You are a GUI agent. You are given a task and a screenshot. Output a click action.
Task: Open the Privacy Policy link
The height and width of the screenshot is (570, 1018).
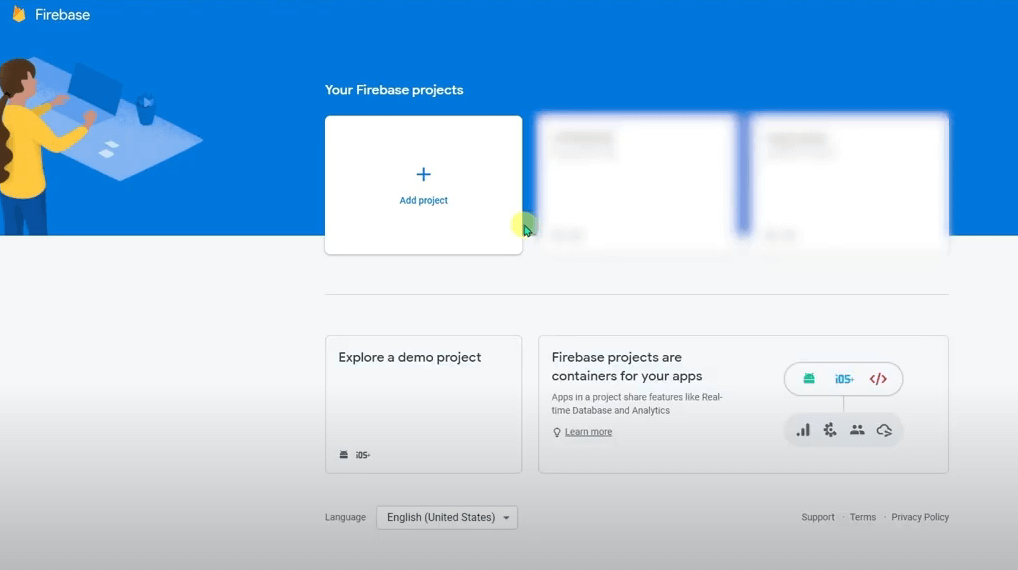point(920,517)
